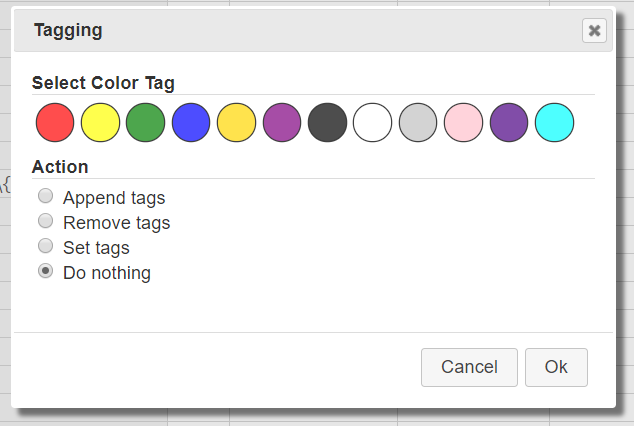Click the Tagging dialog title bar
The height and width of the screenshot is (426, 634).
pyautogui.click(x=300, y=30)
